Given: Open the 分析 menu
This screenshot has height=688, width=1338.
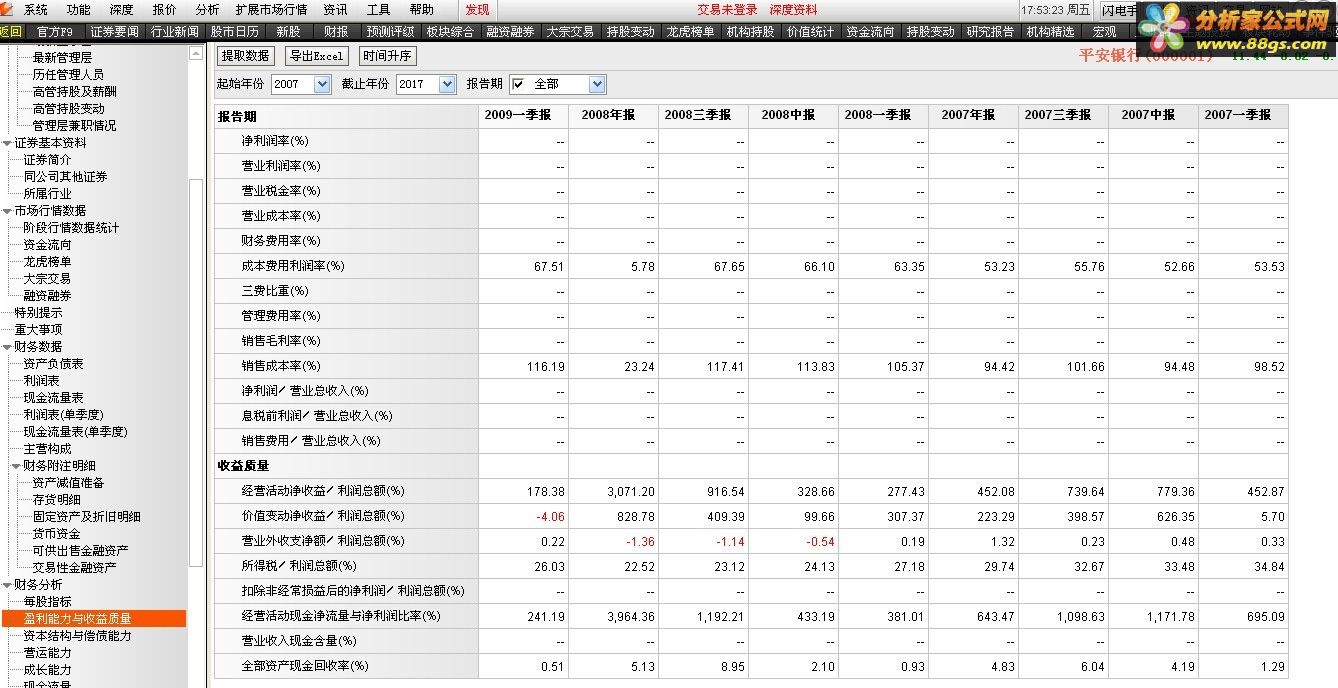Looking at the screenshot, I should (x=207, y=10).
